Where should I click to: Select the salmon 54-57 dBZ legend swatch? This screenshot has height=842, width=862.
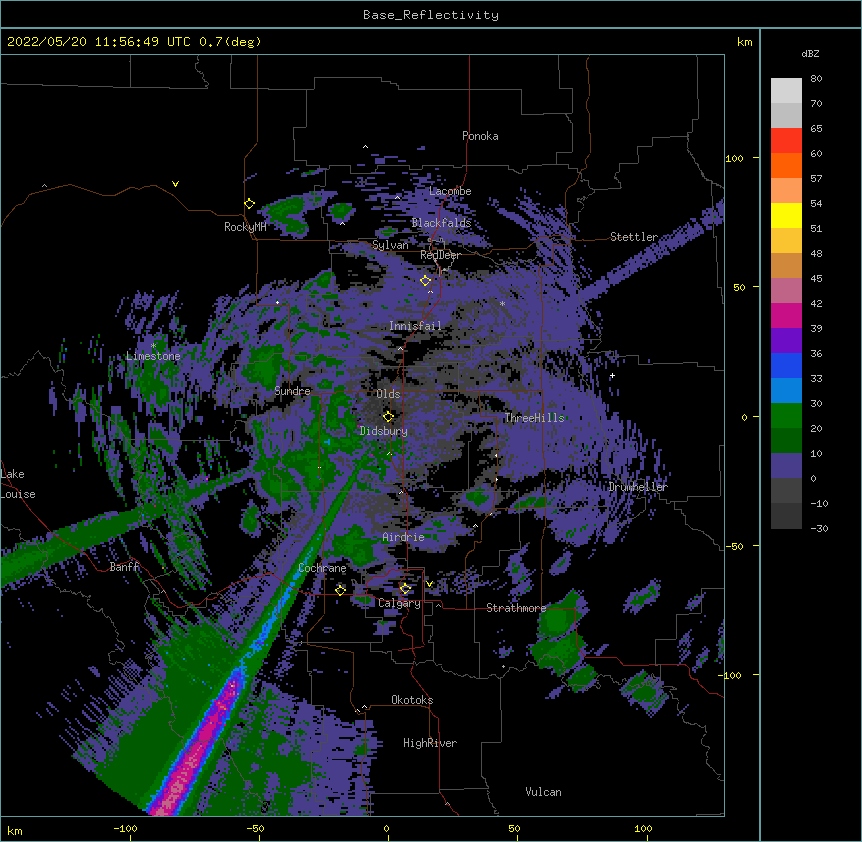tap(786, 191)
